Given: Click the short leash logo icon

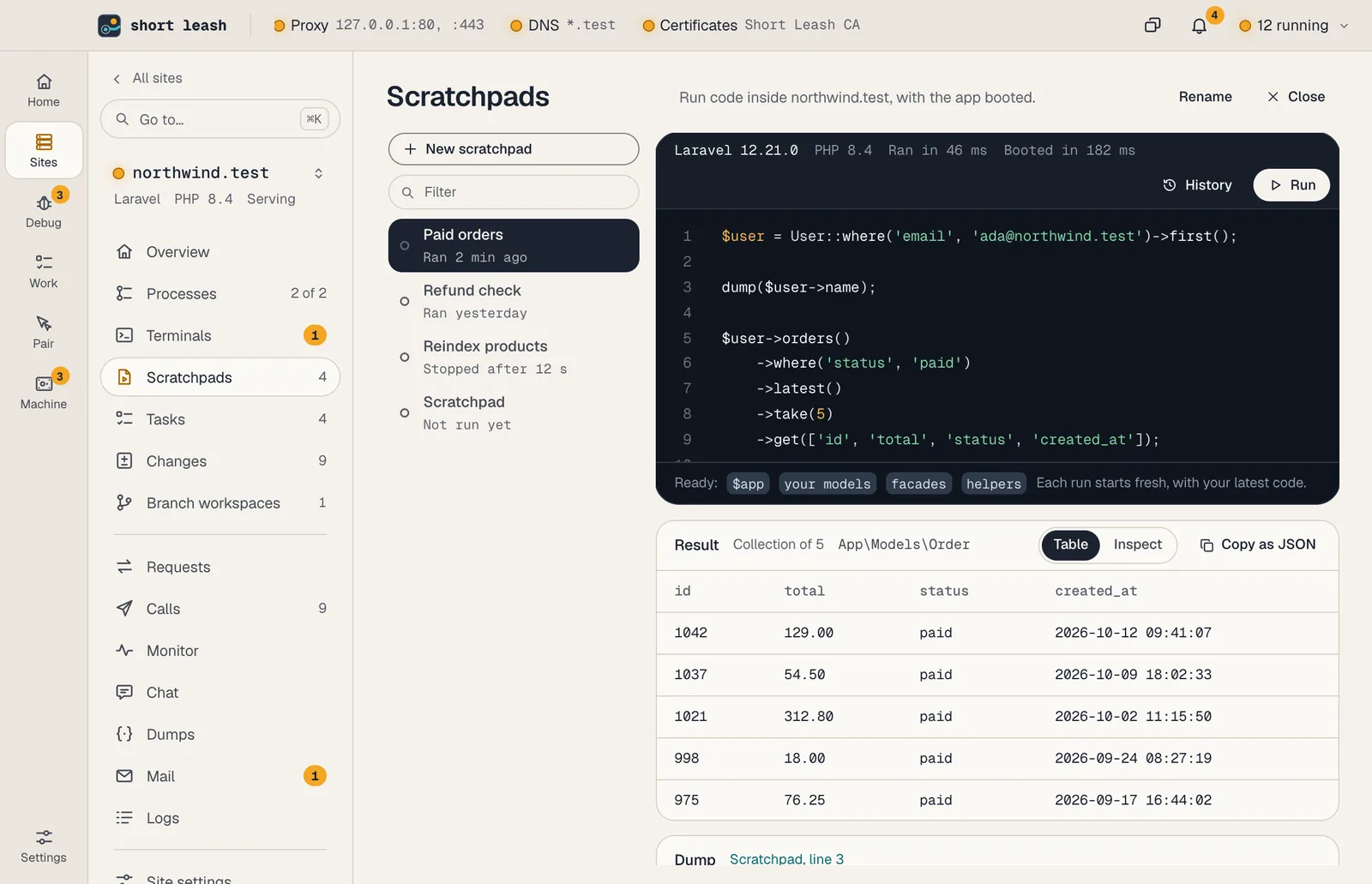Looking at the screenshot, I should click(x=109, y=26).
